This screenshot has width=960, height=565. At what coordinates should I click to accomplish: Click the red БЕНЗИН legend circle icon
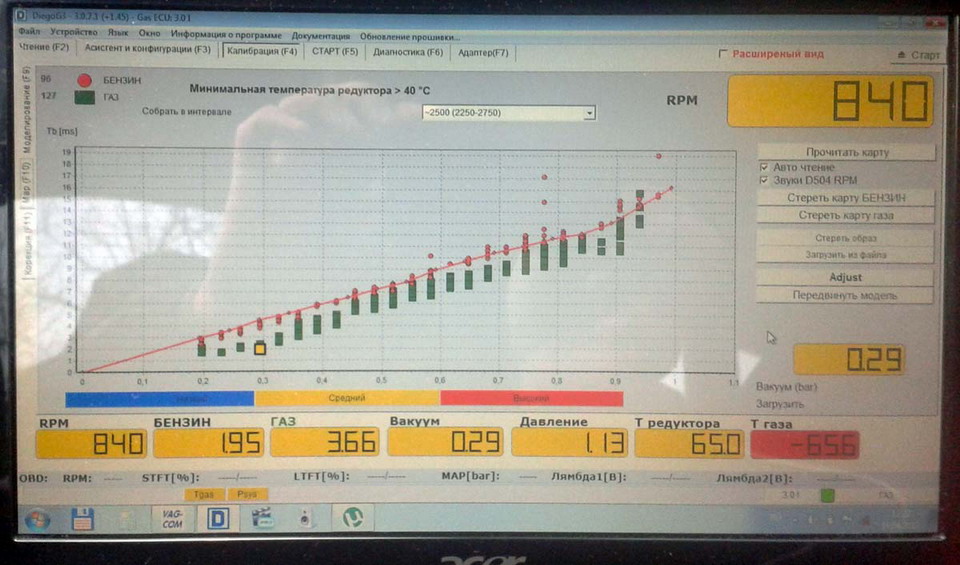click(84, 79)
